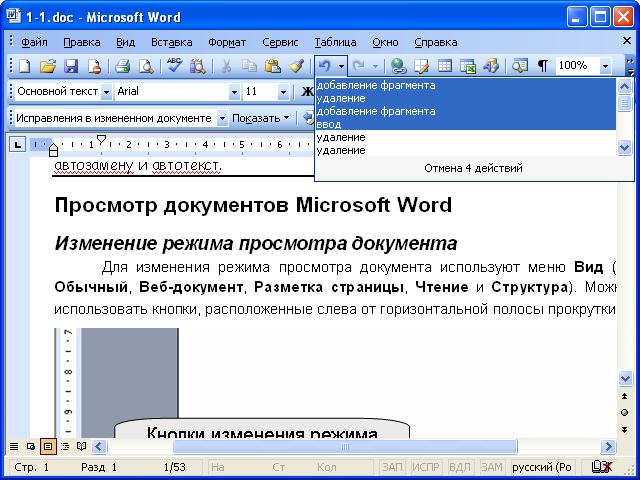Switch to Normal view button
Viewport: 640px width, 480px height.
[14, 447]
